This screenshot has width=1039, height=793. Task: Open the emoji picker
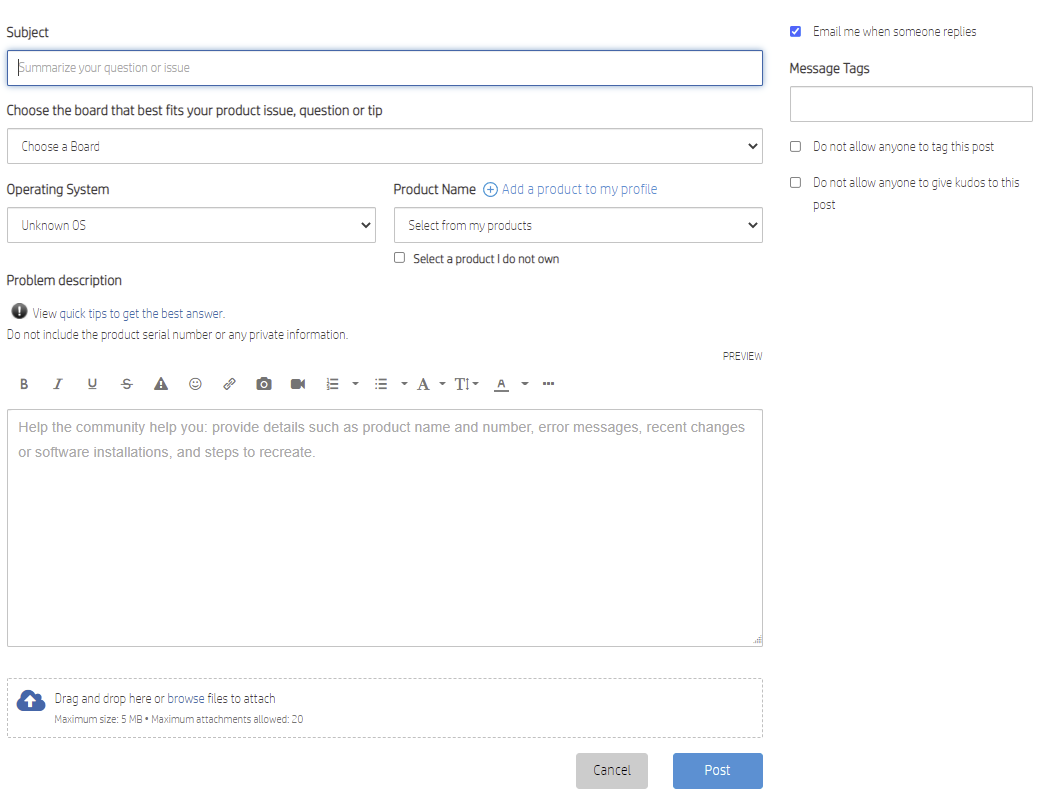pos(195,383)
